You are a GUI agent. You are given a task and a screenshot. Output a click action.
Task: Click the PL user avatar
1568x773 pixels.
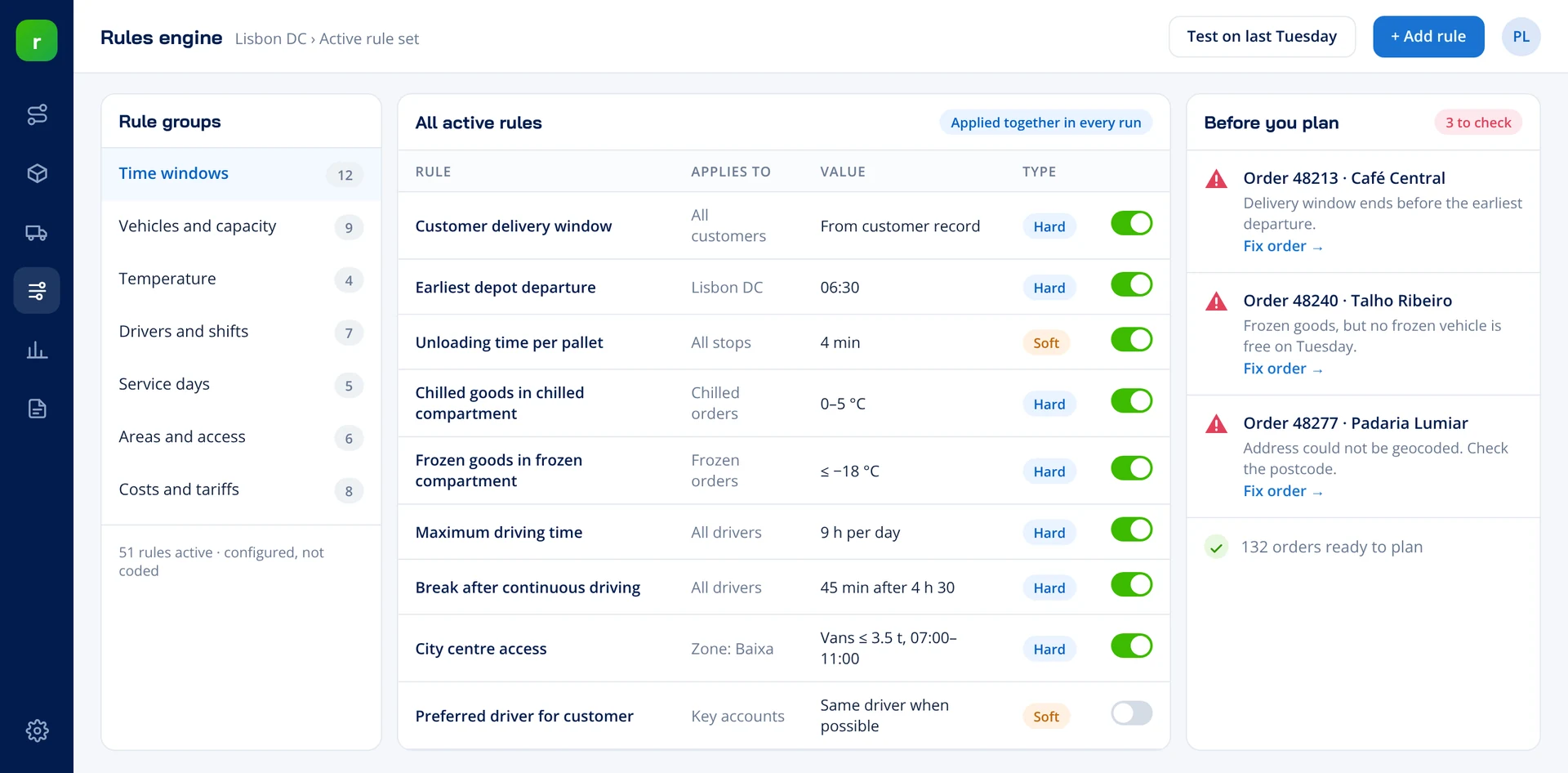pos(1521,37)
